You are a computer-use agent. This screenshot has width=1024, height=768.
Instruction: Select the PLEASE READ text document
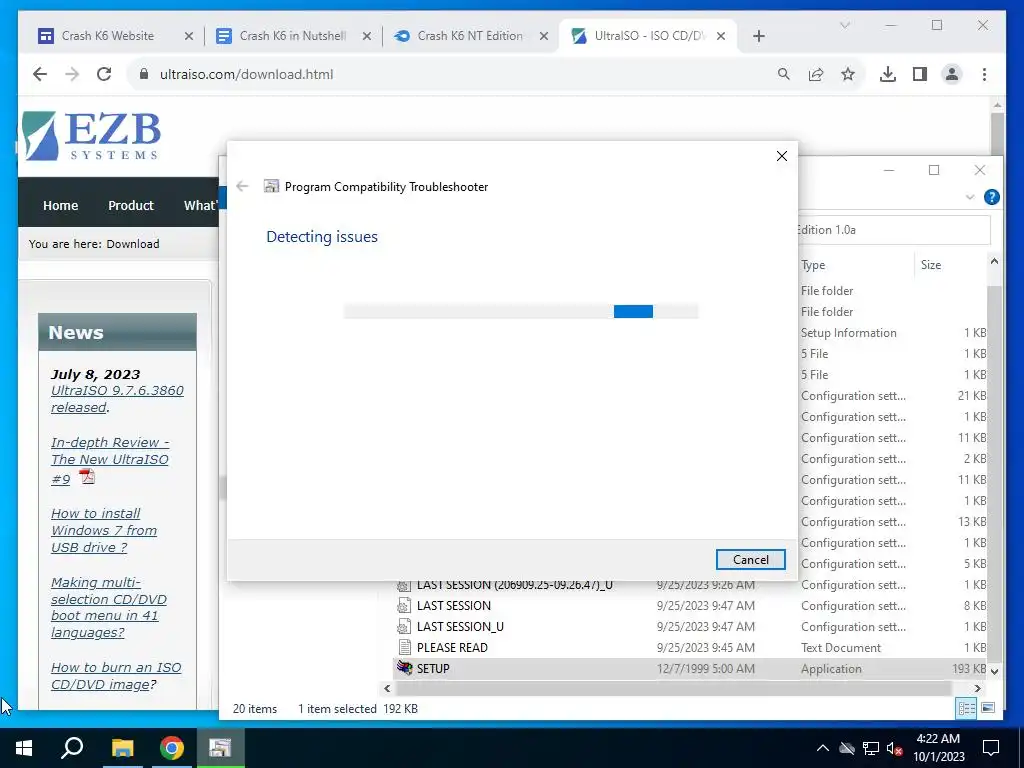click(690, 648)
